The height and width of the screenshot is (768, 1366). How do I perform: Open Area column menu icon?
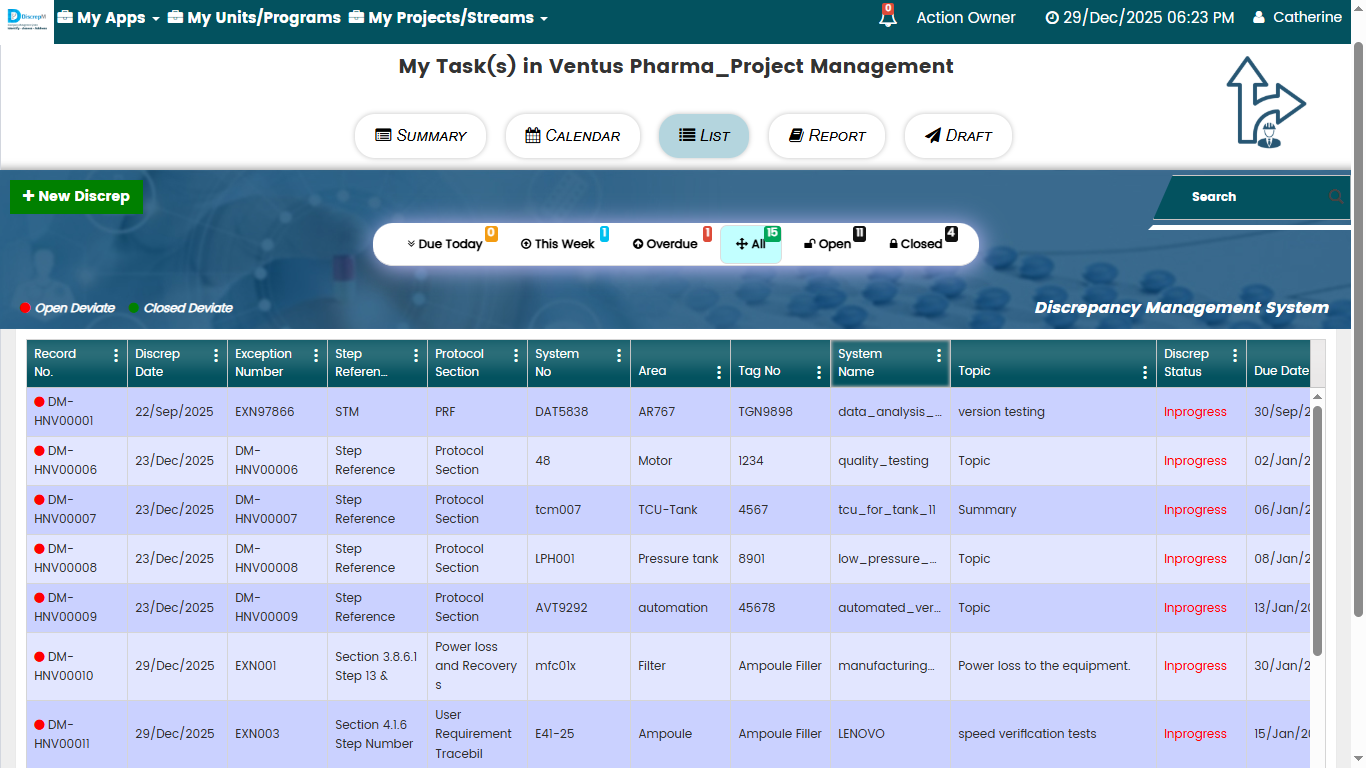(x=718, y=372)
